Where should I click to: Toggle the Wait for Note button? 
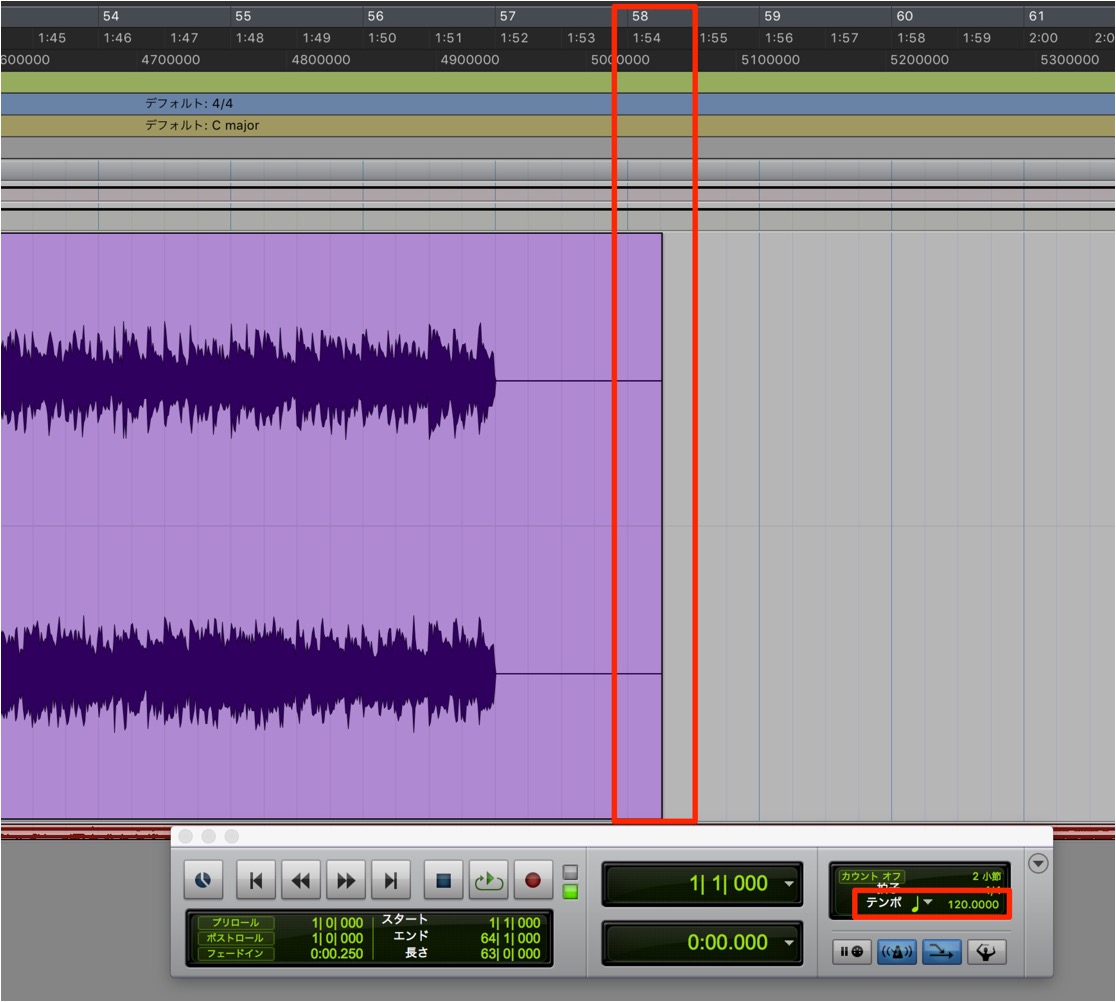tap(852, 951)
